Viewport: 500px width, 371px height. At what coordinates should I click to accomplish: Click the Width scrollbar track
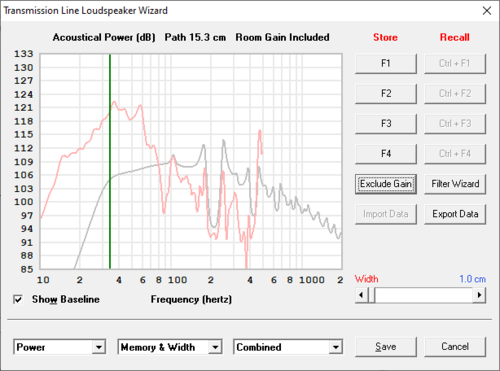424,295
